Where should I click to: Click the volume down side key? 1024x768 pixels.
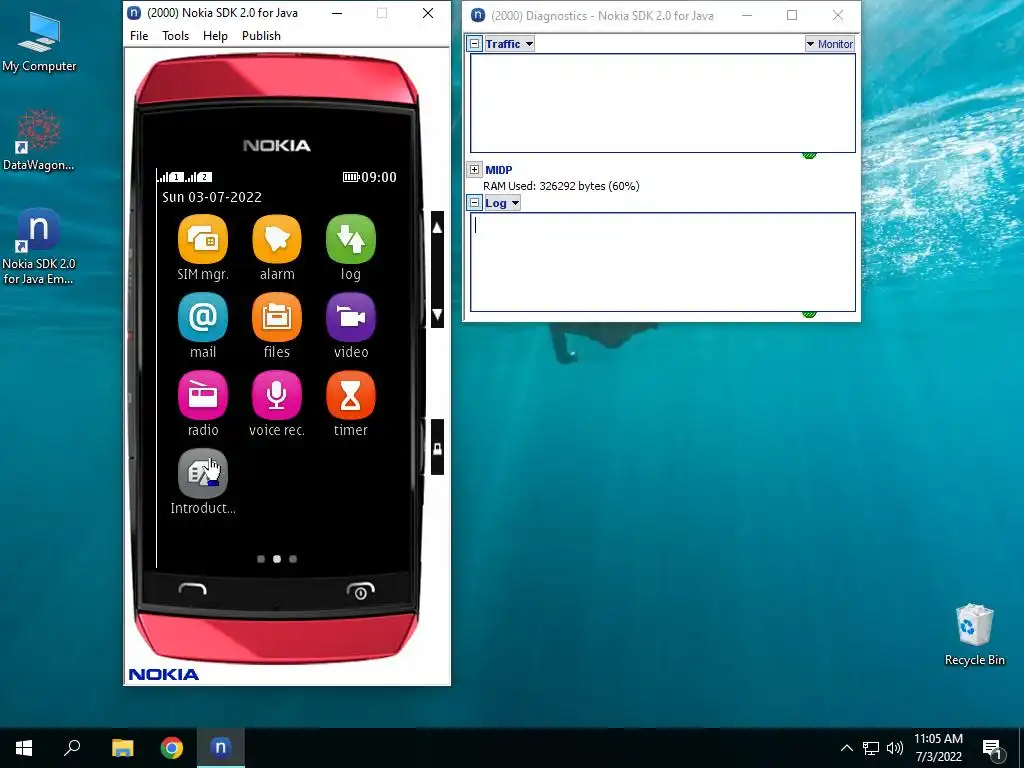tap(438, 313)
